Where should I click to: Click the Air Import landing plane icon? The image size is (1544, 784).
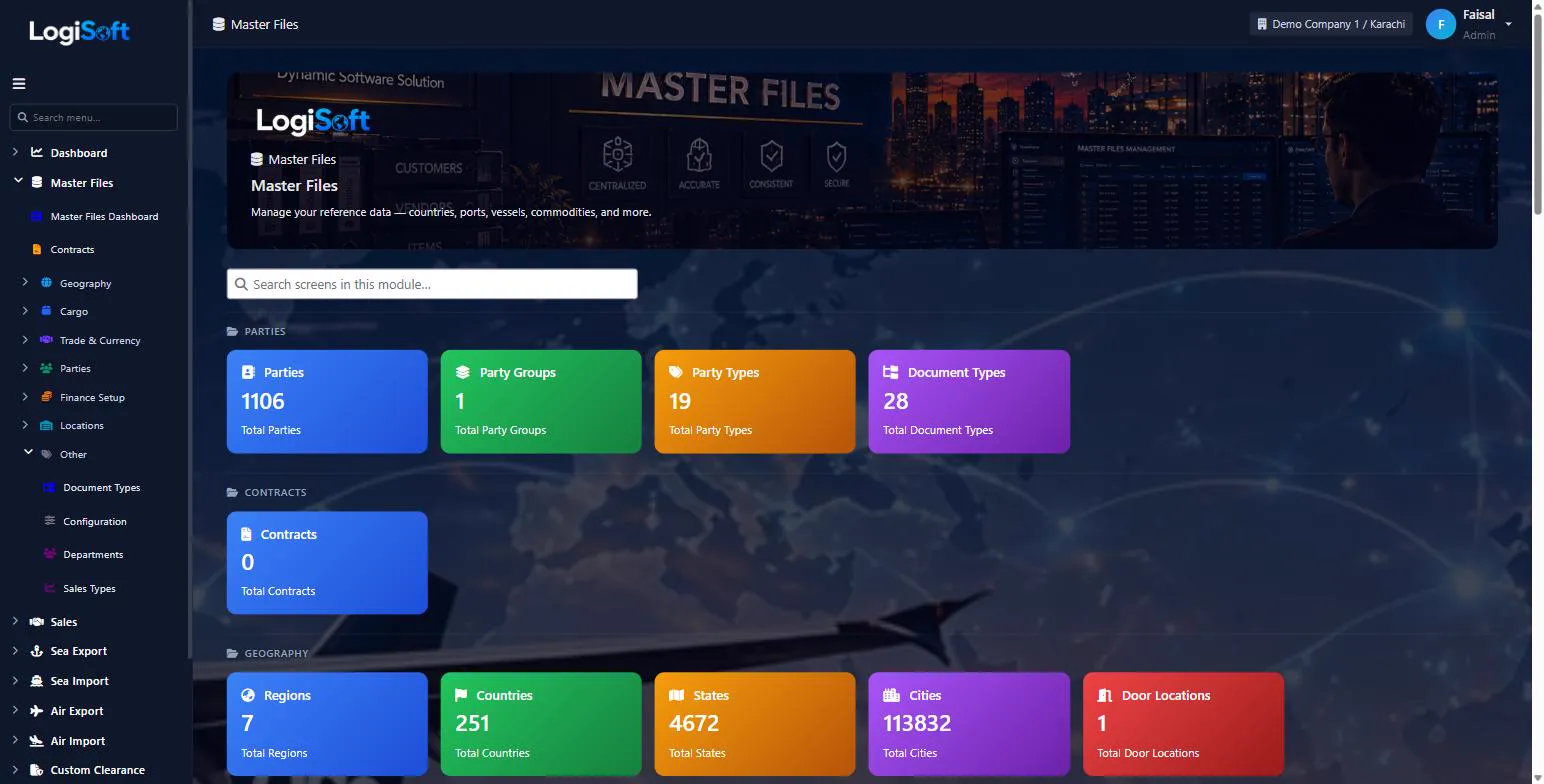[37, 741]
